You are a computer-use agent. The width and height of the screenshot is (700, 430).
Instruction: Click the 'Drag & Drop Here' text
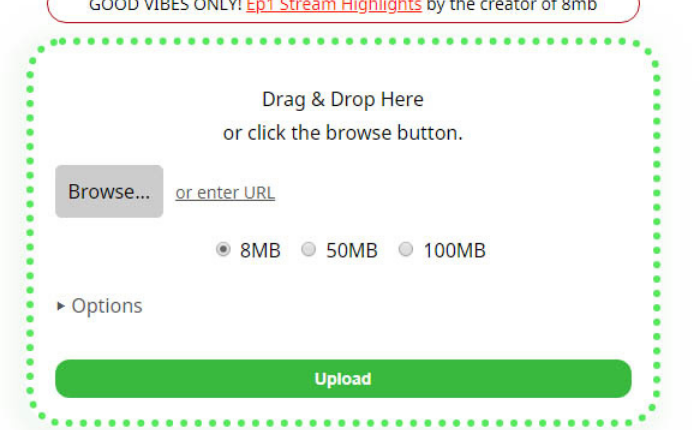click(x=343, y=99)
